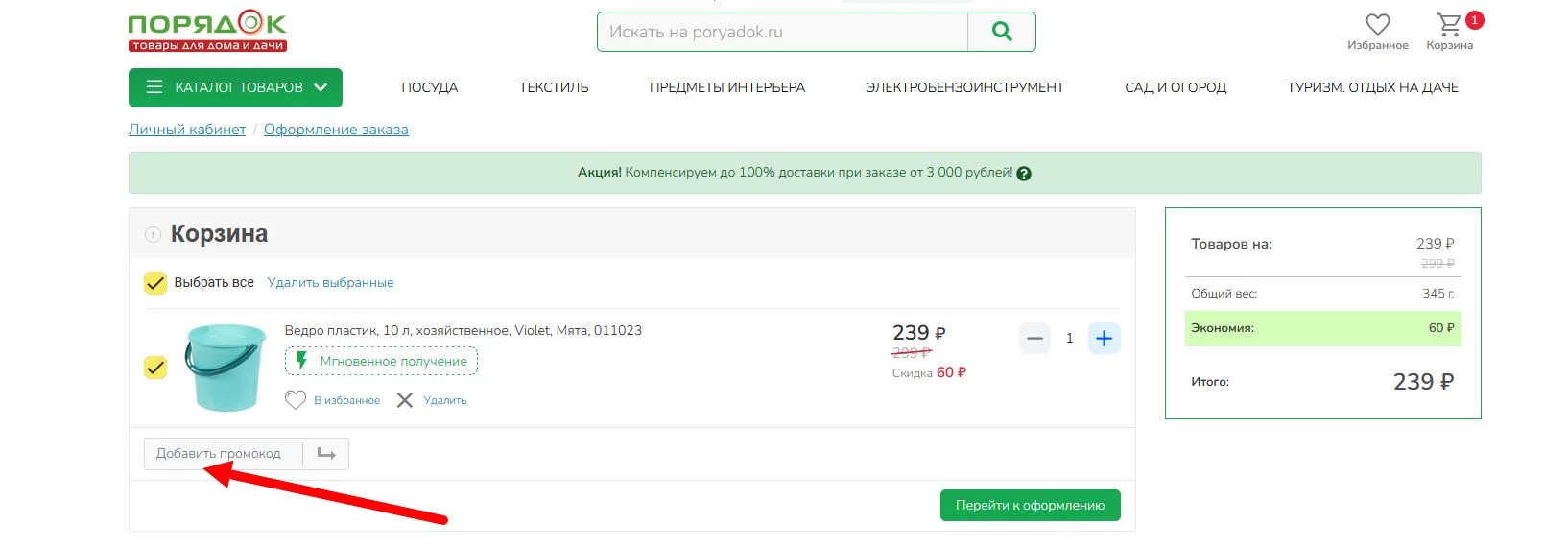The width and height of the screenshot is (1568, 548).
Task: Click Удалить выбранные link
Action: 330,283
